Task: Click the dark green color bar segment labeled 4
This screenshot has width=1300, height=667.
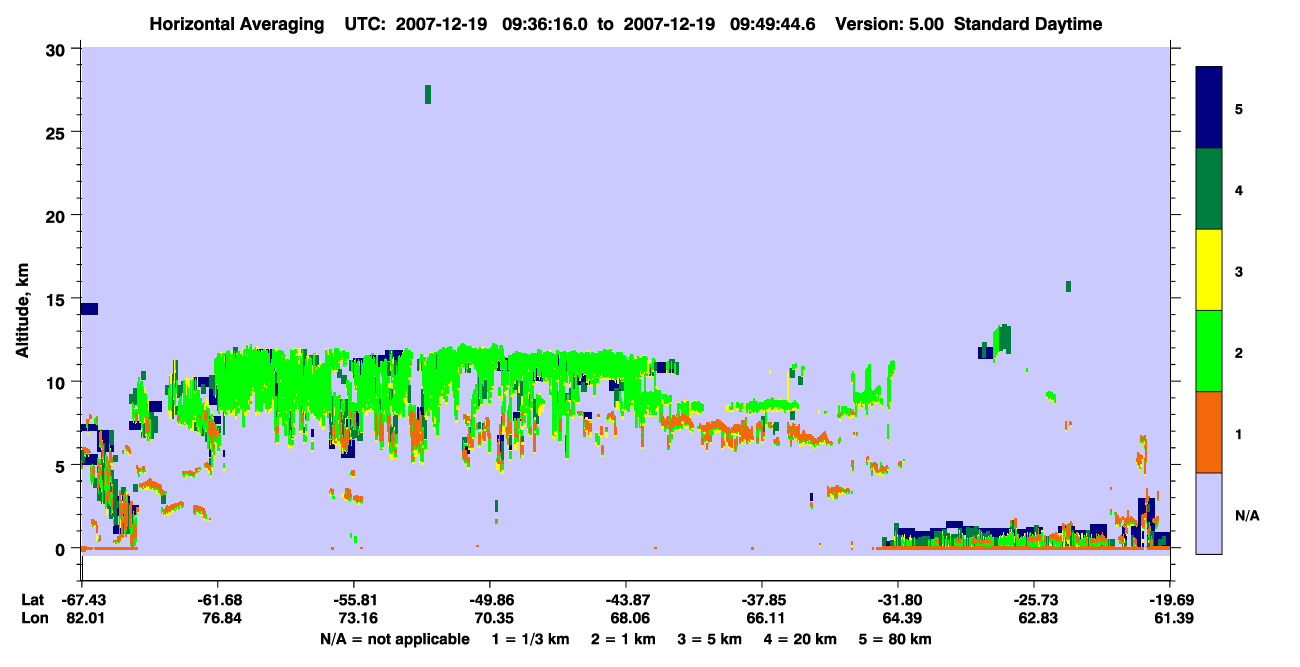Action: [1209, 189]
